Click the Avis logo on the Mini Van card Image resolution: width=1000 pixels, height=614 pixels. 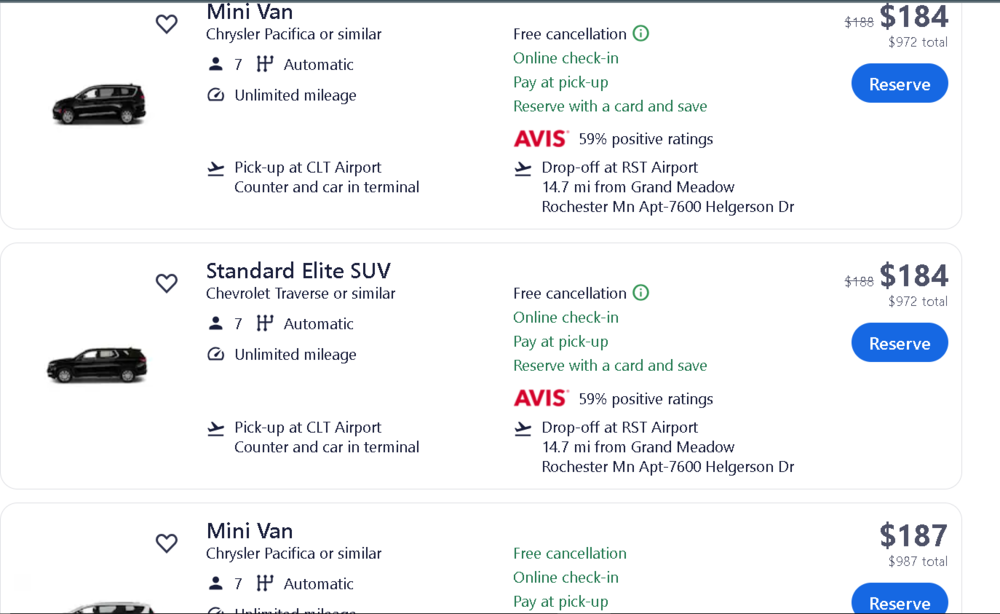tap(541, 139)
